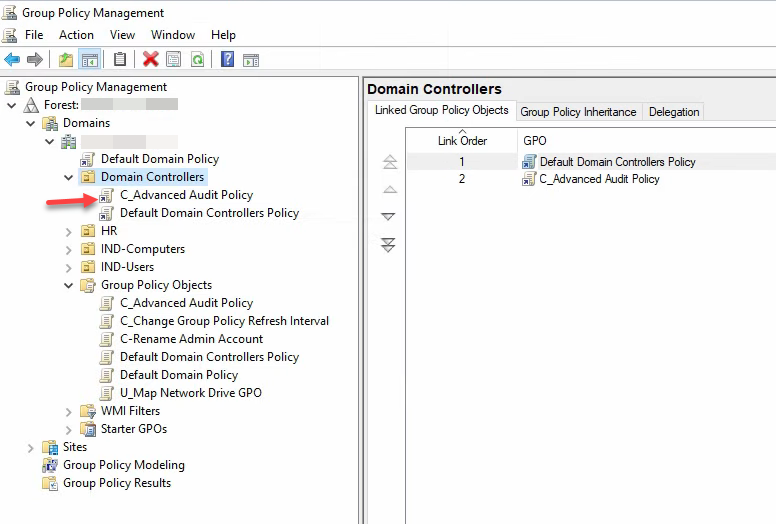Select Default Domain Controllers Policy row in list
Screen dimensions: 776x524
pyautogui.click(x=591, y=162)
